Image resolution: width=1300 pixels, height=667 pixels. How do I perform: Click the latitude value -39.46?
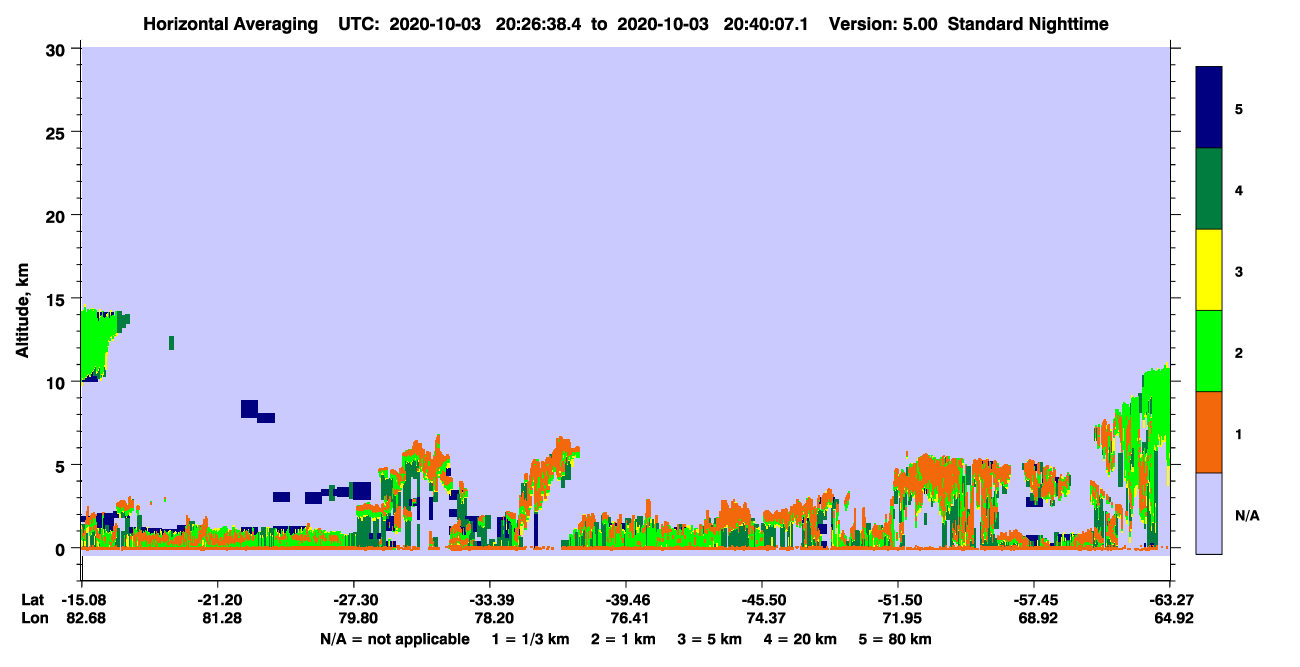626,600
